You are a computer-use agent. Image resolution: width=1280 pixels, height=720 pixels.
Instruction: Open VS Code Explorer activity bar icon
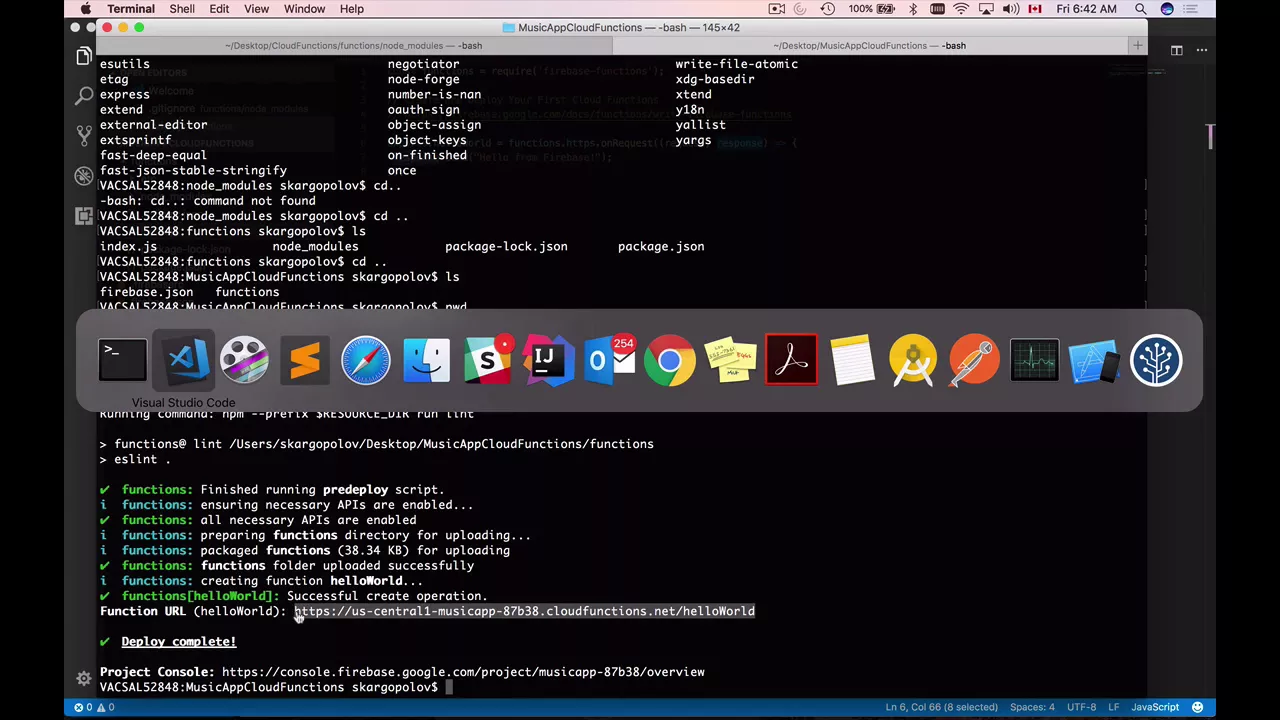(84, 57)
